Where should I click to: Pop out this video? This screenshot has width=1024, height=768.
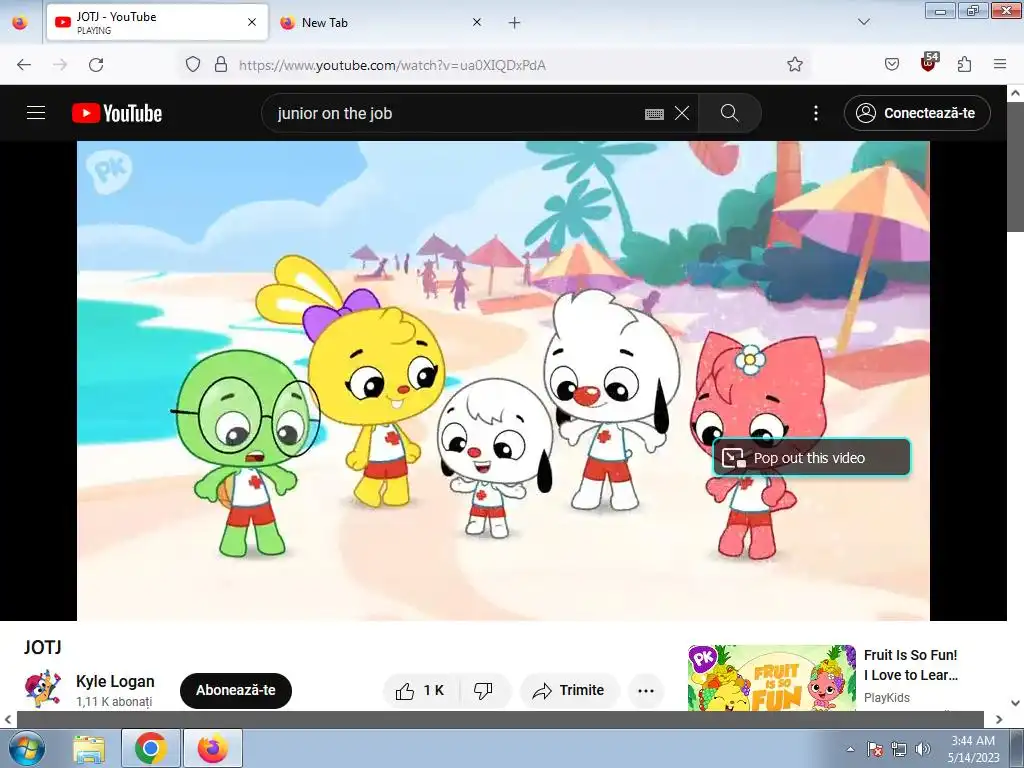pyautogui.click(x=811, y=457)
